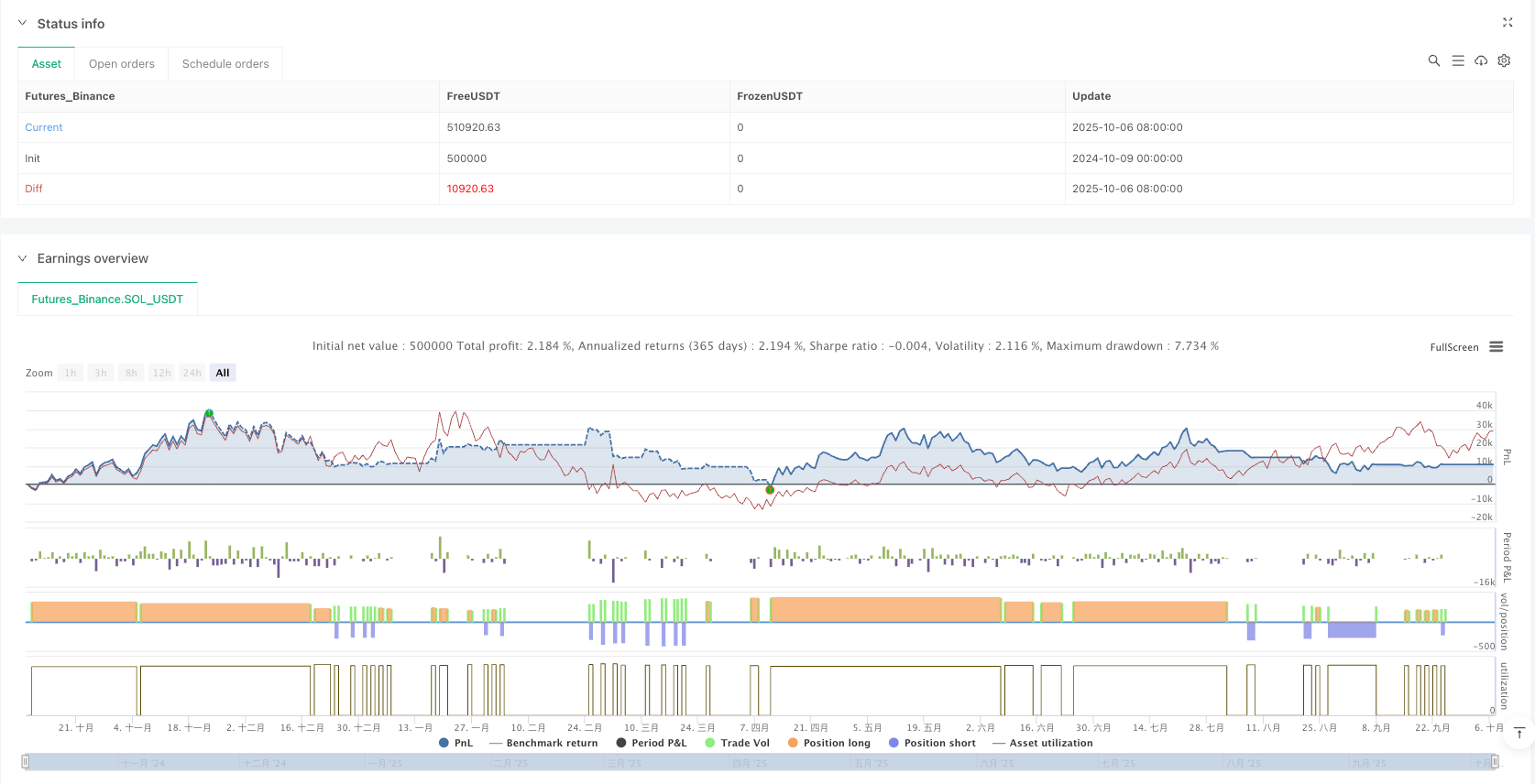Open the settings gear icon
Screen dimensions: 1535x784
1504,60
